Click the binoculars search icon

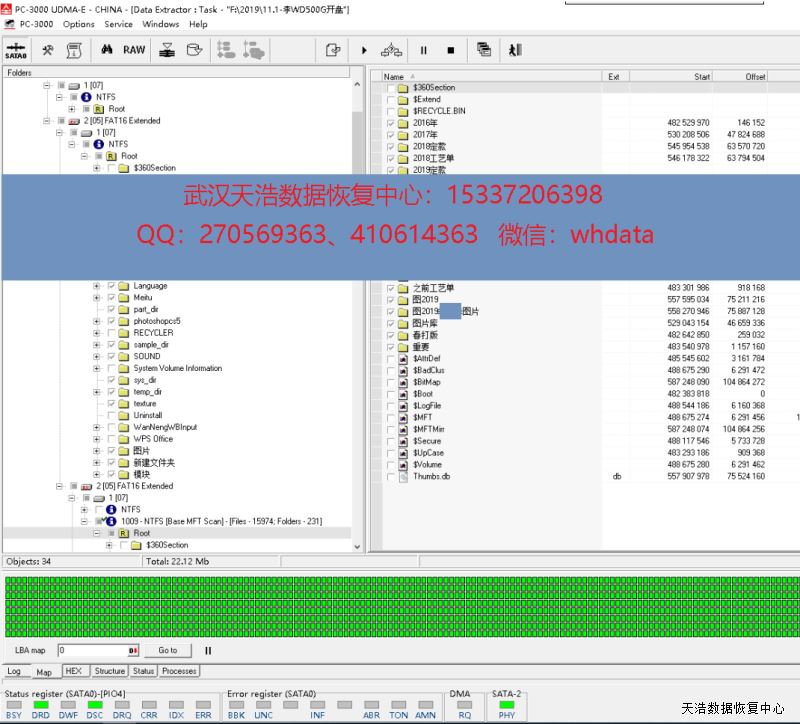pyautogui.click(x=106, y=49)
